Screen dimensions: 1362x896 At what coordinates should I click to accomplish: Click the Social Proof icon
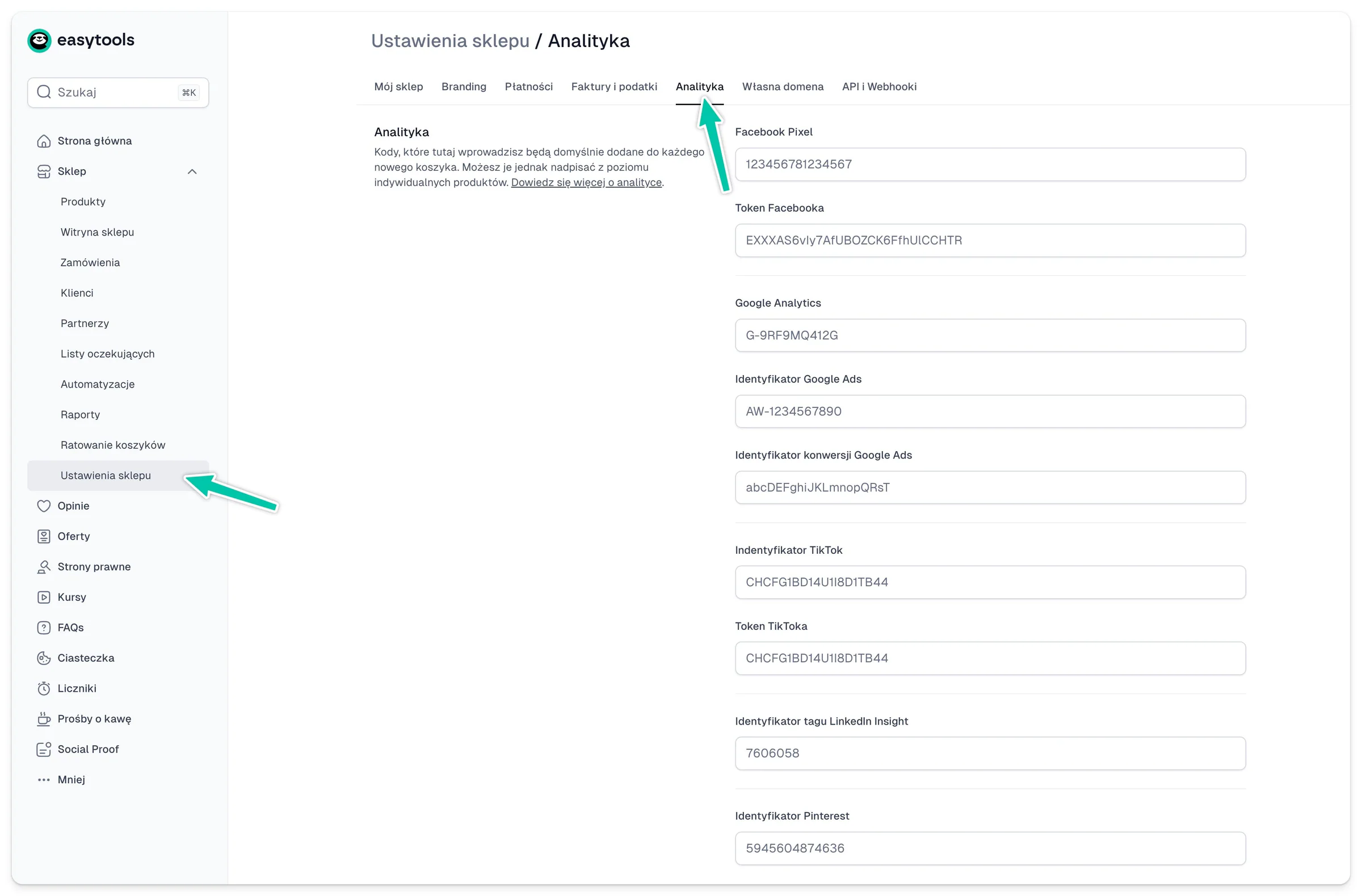(x=44, y=749)
